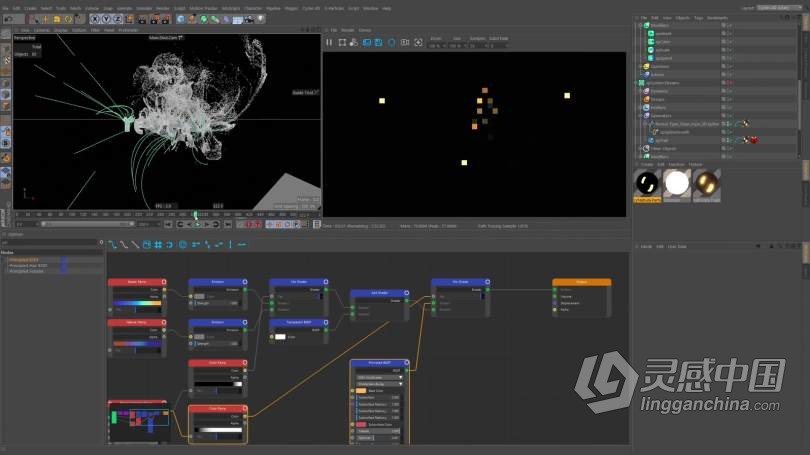Open the Render menu of the preview window
This screenshot has height=455, width=810.
click(x=348, y=30)
